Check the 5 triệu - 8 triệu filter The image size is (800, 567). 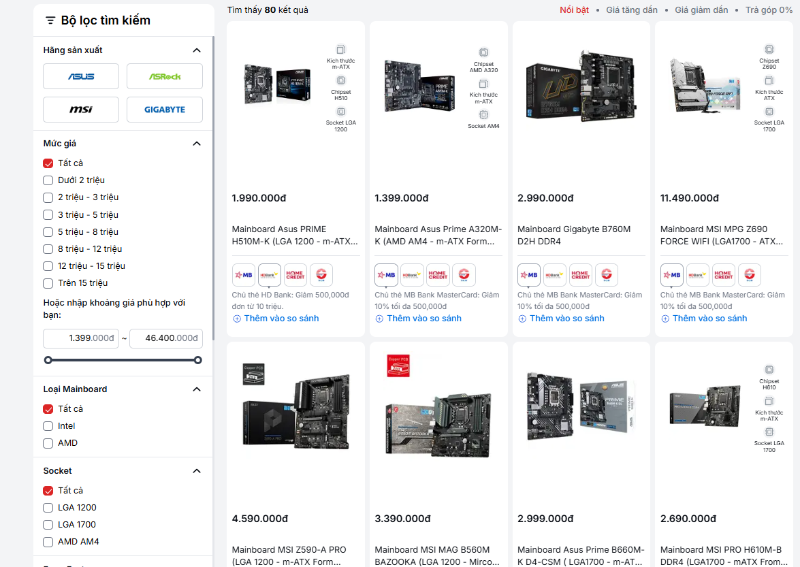pos(48,232)
